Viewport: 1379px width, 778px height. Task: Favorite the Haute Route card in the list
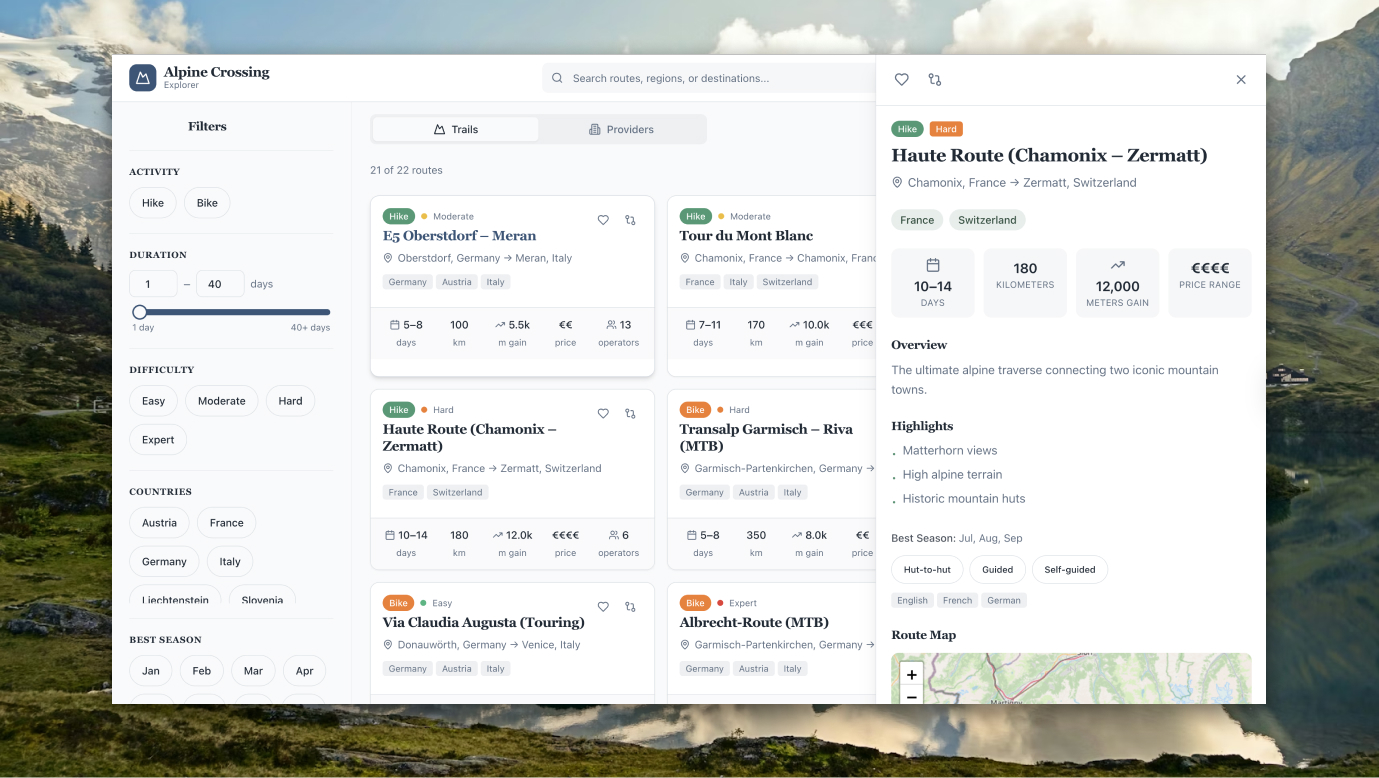coord(603,413)
